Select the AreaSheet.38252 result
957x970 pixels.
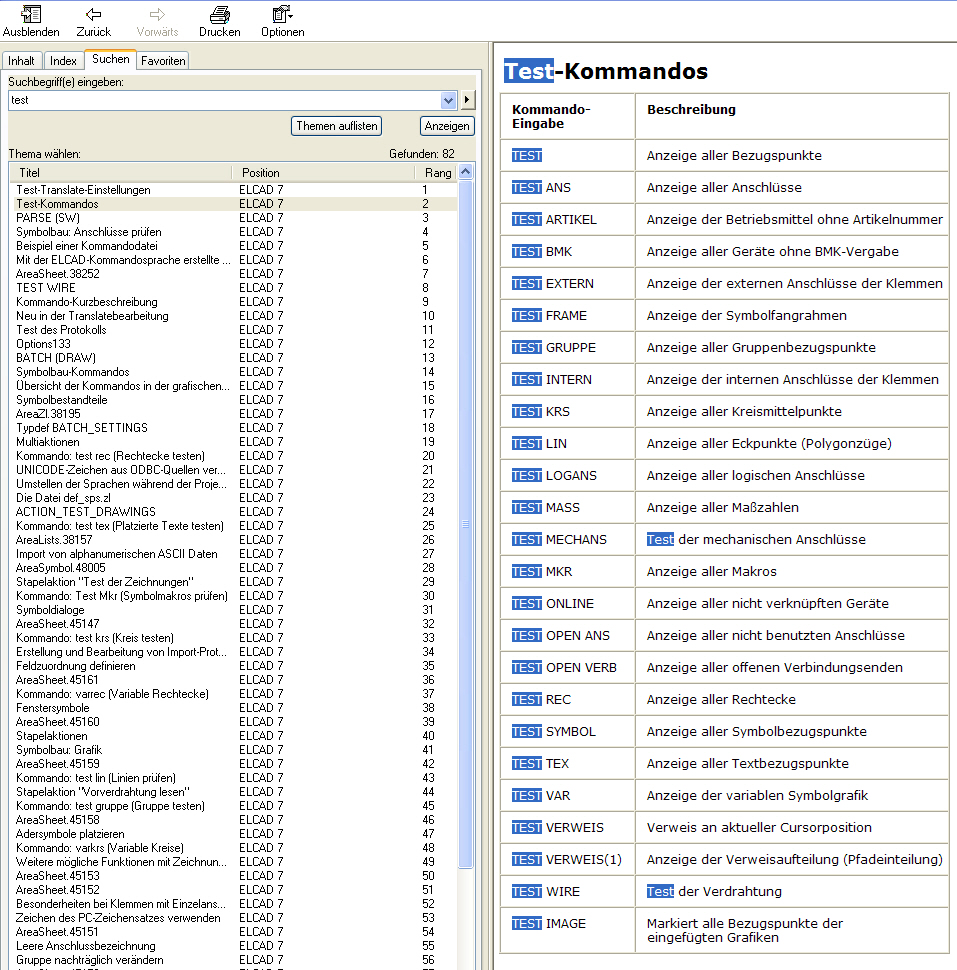[x=58, y=273]
